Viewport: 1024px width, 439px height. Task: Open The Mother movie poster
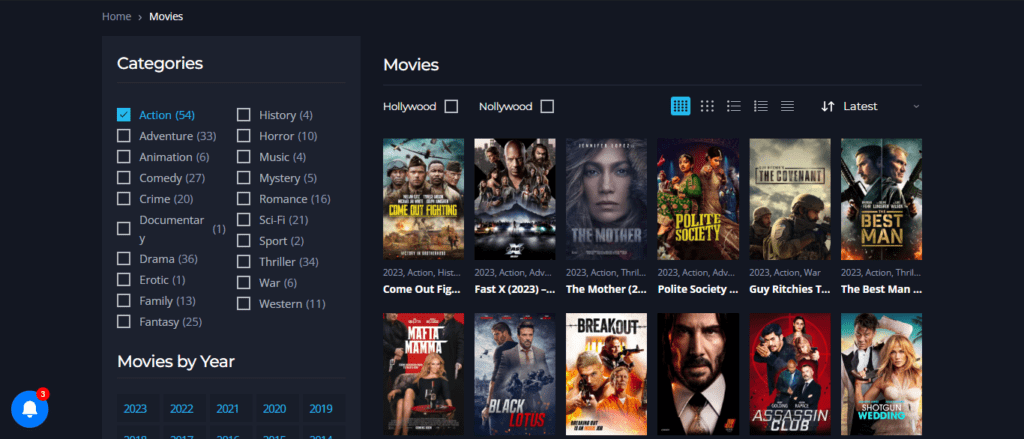click(x=607, y=199)
